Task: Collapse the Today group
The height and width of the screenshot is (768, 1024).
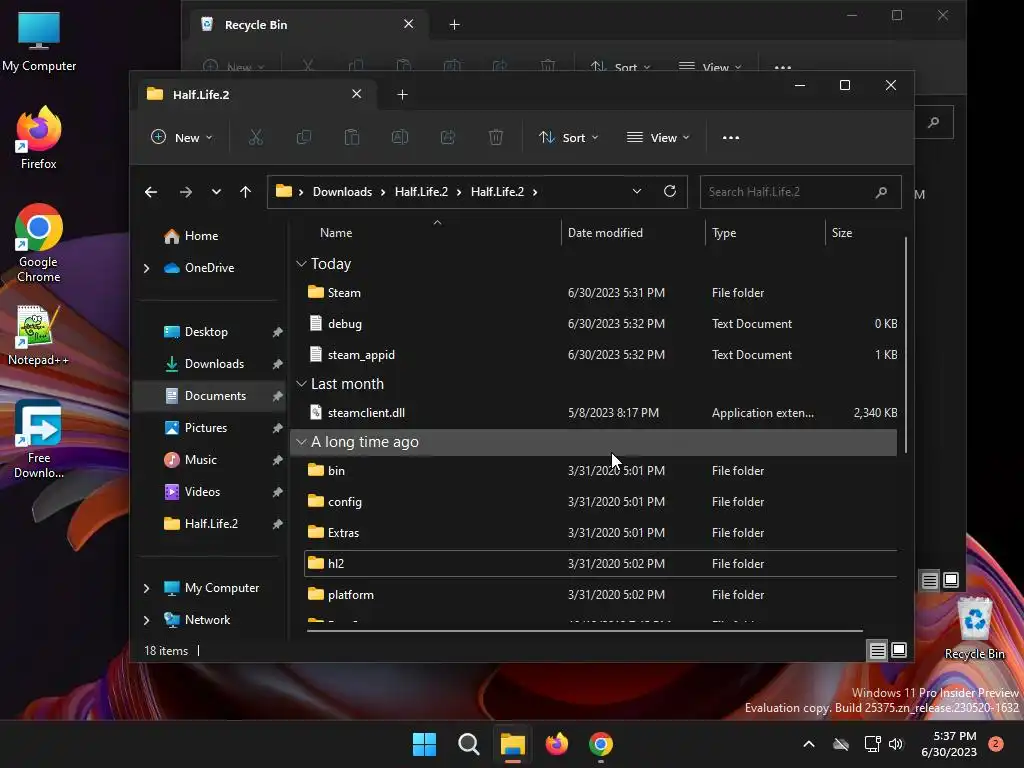Action: (x=301, y=264)
